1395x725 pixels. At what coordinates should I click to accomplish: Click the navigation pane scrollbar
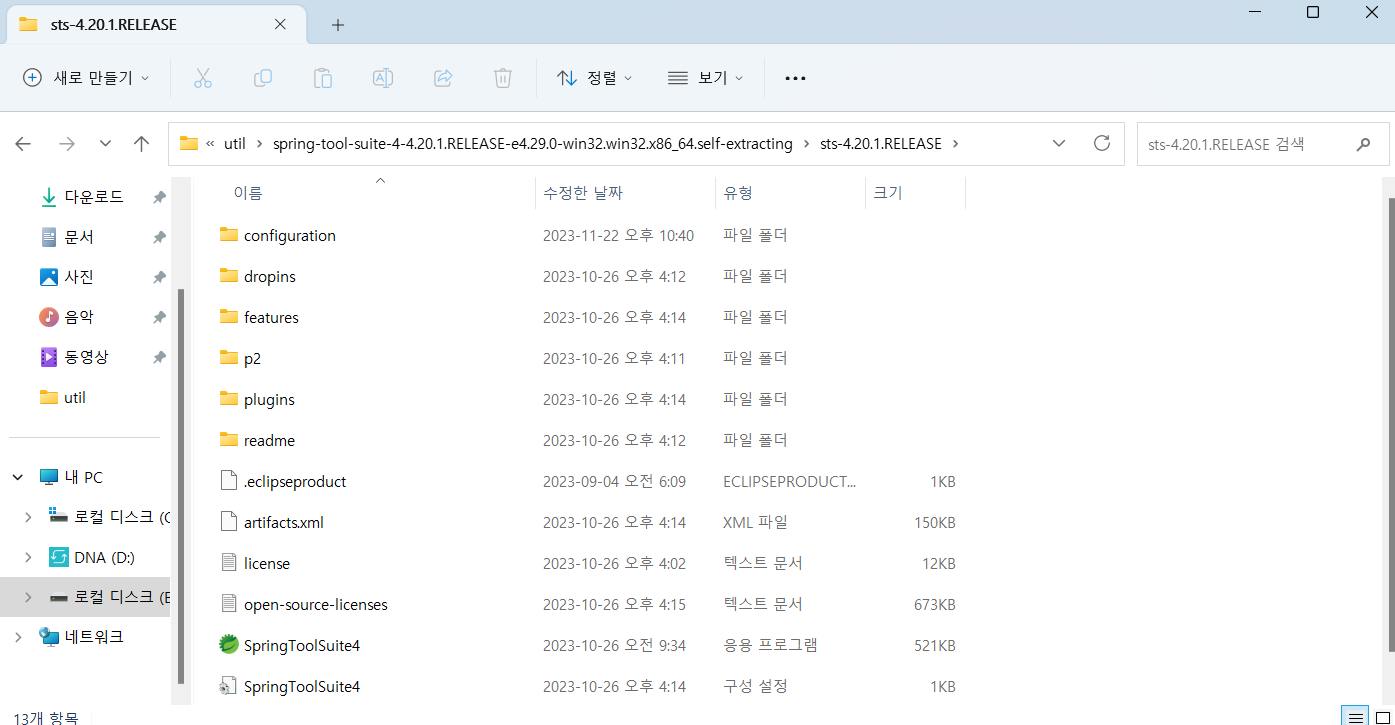pyautogui.click(x=180, y=485)
